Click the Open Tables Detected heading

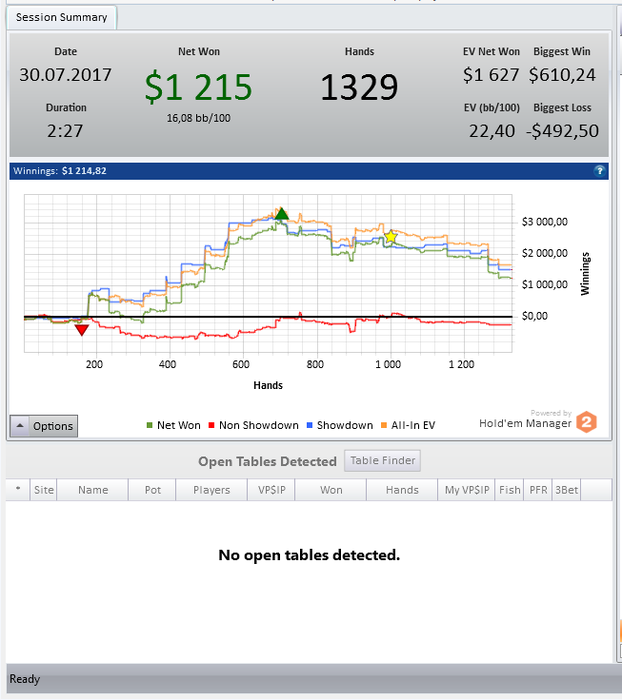pyautogui.click(x=267, y=461)
